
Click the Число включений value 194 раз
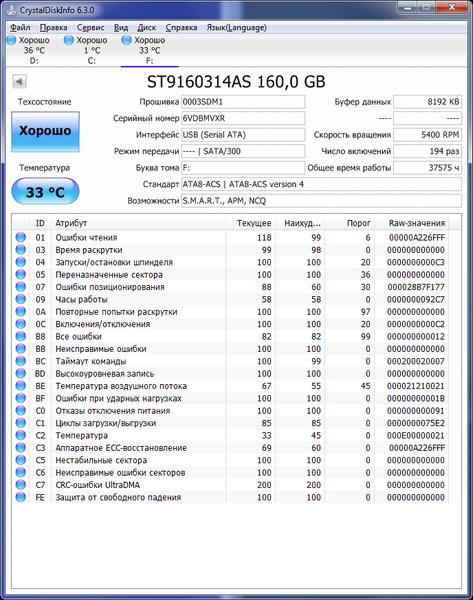427,151
